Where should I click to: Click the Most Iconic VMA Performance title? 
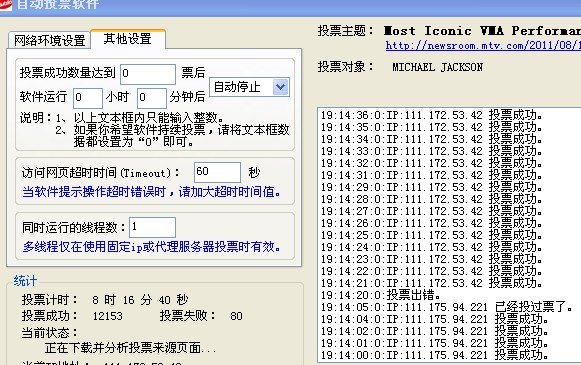482,30
